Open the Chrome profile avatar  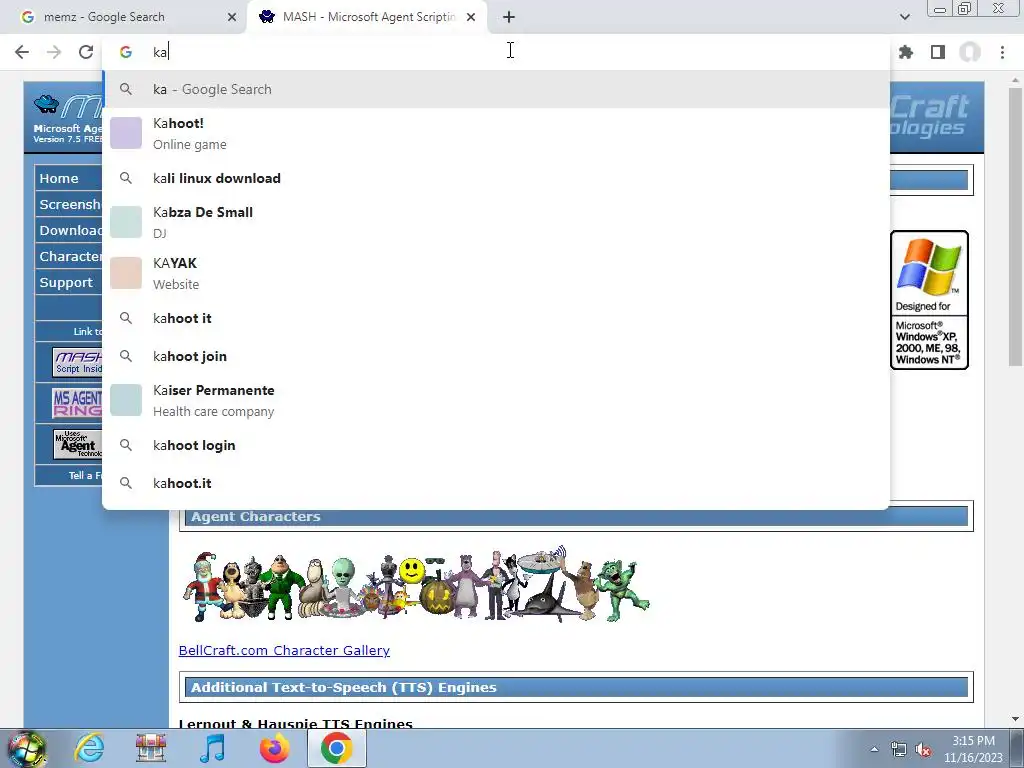click(x=970, y=52)
